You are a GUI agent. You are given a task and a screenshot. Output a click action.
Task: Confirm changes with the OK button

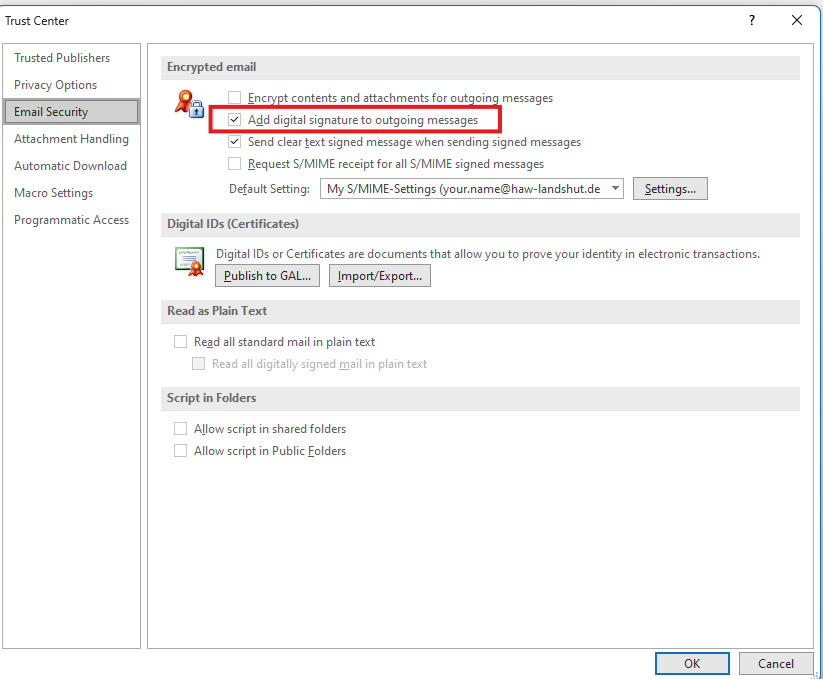pyautogui.click(x=692, y=663)
